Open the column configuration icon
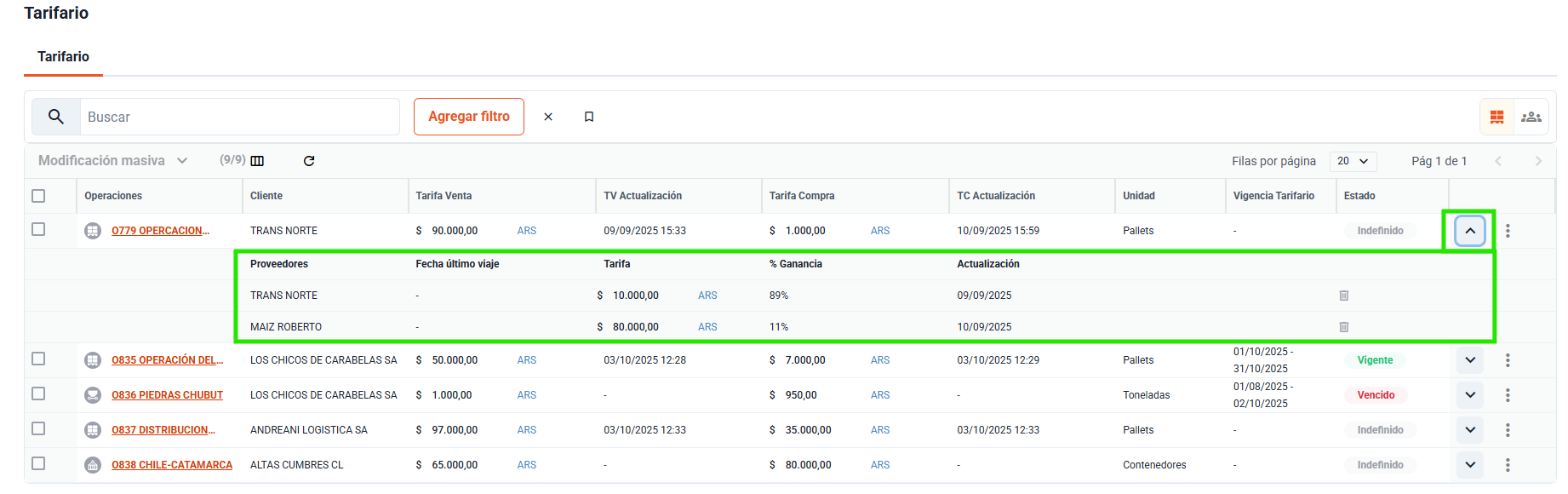The height and width of the screenshot is (494, 1568). tap(257, 161)
